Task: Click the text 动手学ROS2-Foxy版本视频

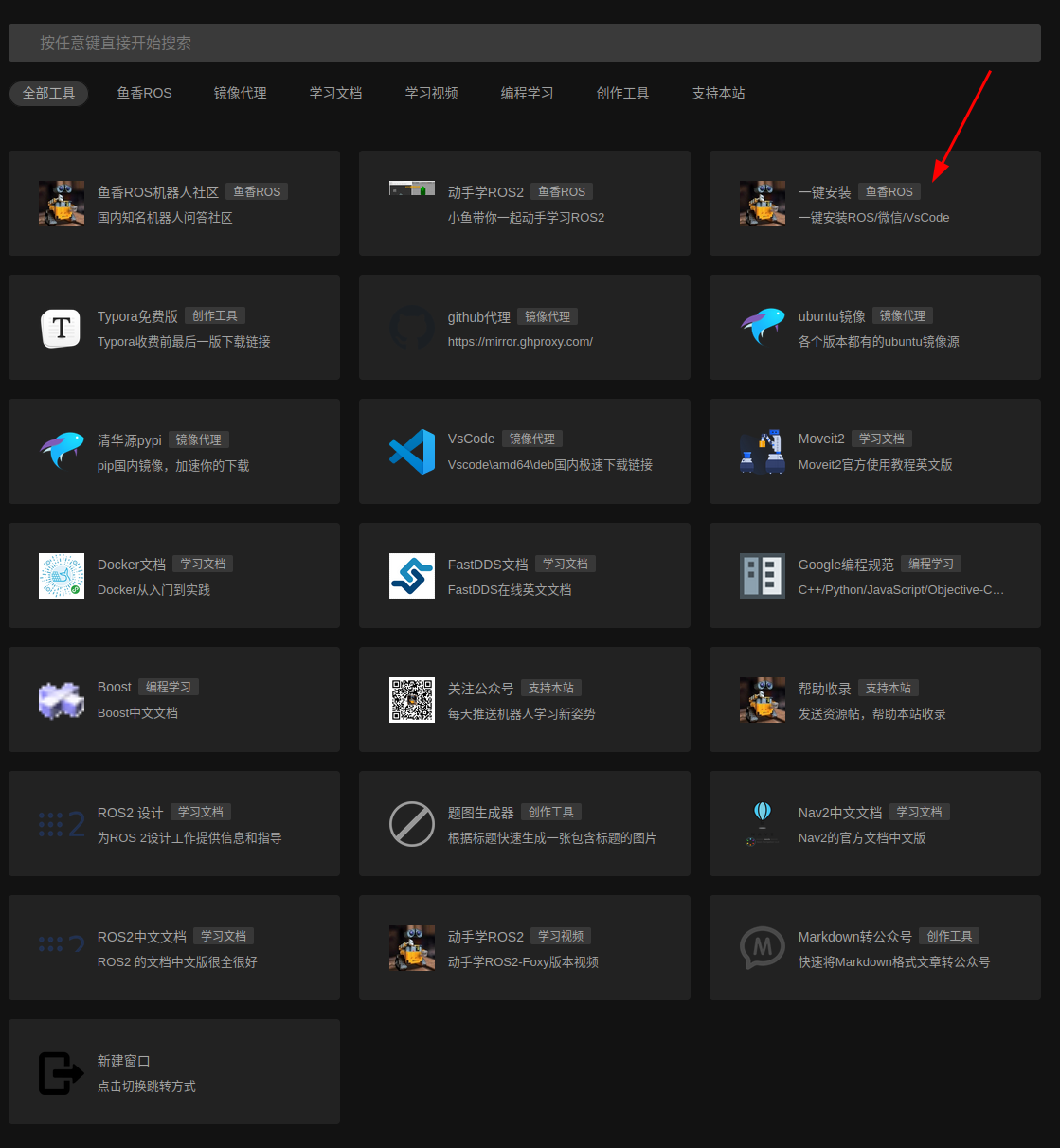Action: coord(523,962)
